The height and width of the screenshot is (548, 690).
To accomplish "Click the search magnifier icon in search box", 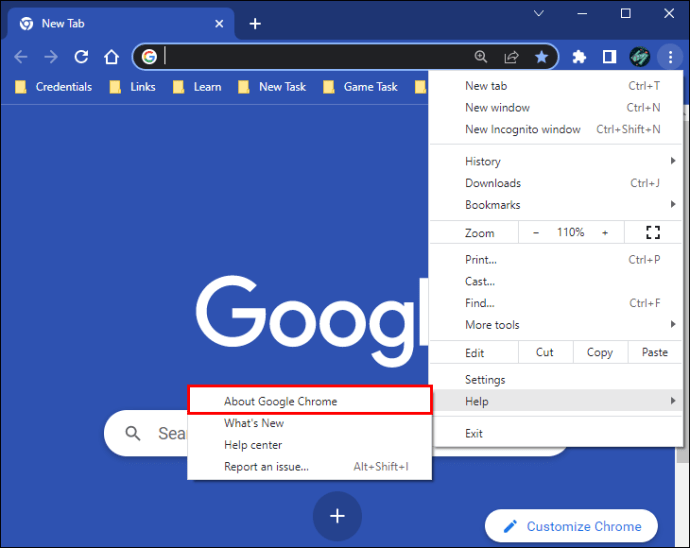I will coord(133,434).
